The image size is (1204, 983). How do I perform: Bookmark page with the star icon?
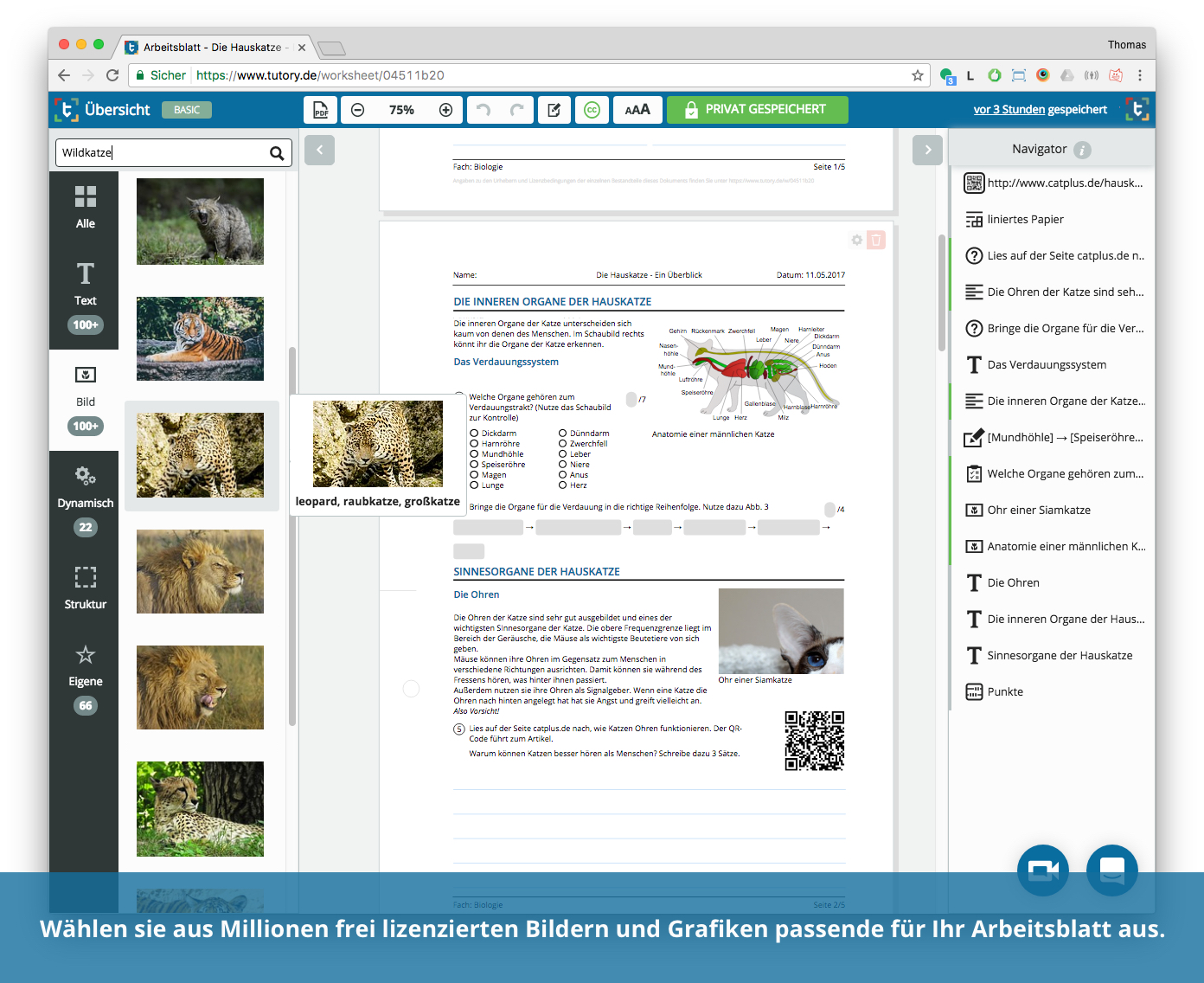pyautogui.click(x=917, y=75)
